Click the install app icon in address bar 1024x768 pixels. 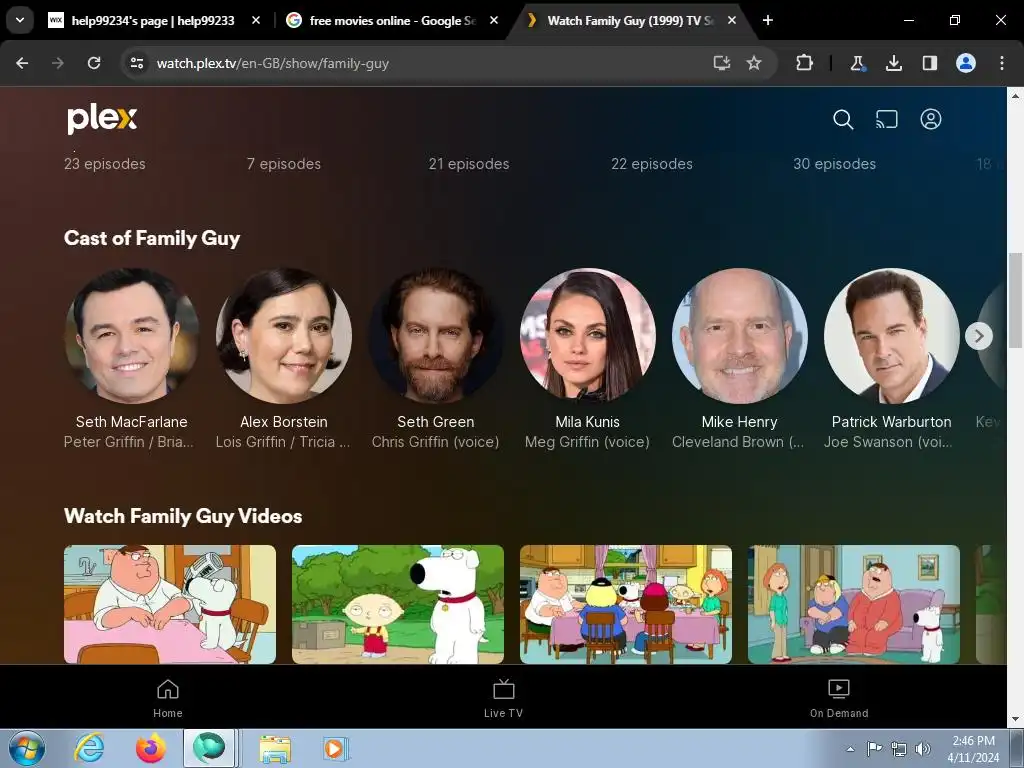point(722,63)
